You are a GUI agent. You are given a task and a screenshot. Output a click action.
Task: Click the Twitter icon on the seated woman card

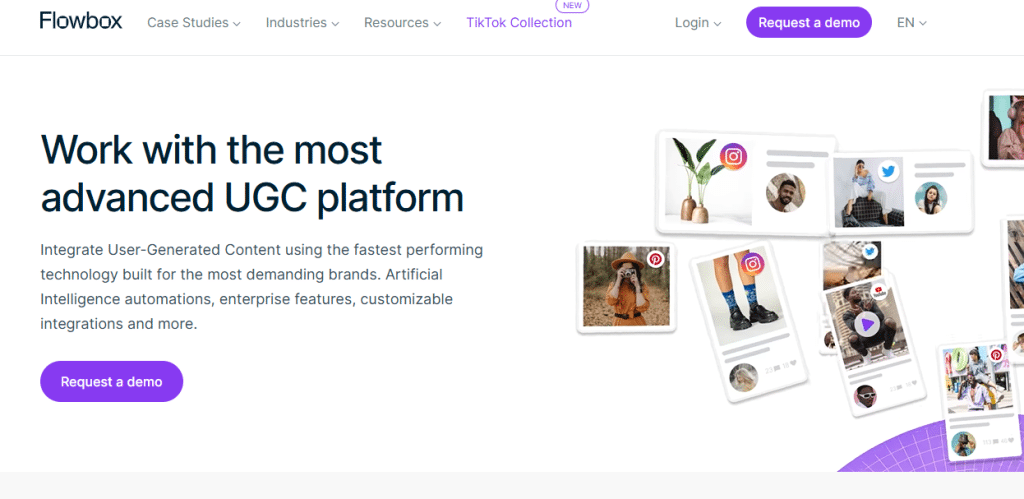(887, 171)
